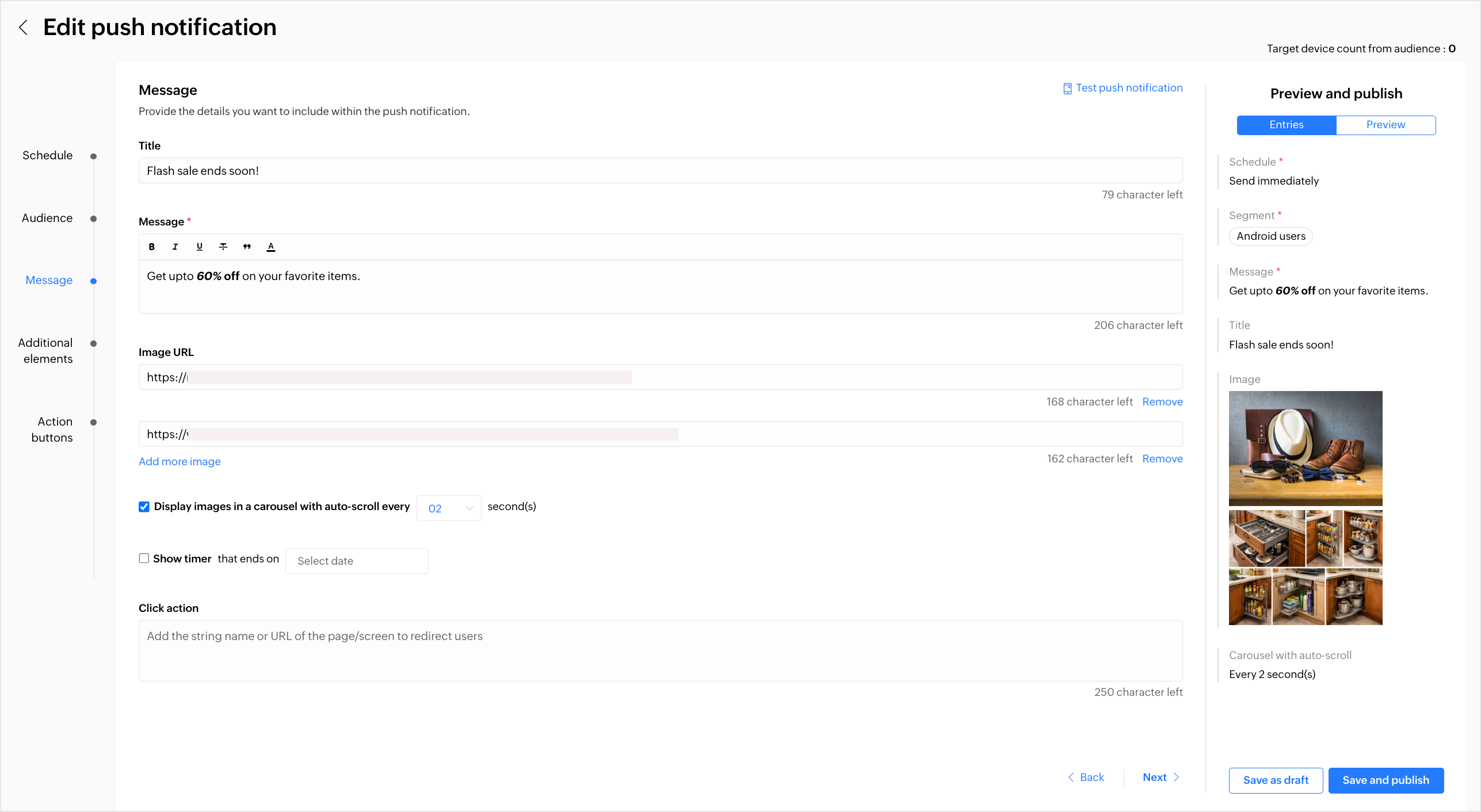Click the hat and shoes image thumbnail
Screen dimensions: 1481x812
tap(1306, 449)
